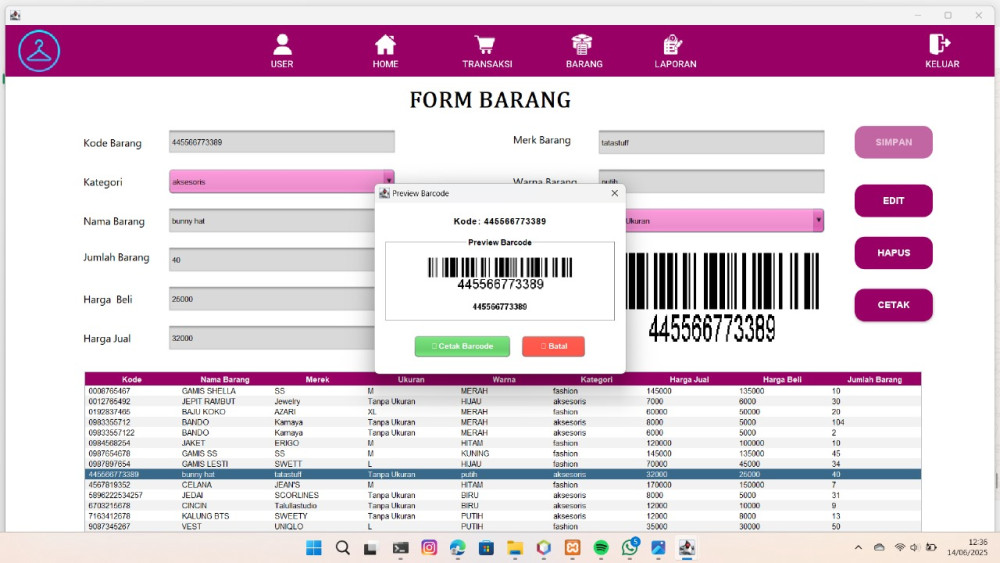Click the window vertical scrollbar

996,481
